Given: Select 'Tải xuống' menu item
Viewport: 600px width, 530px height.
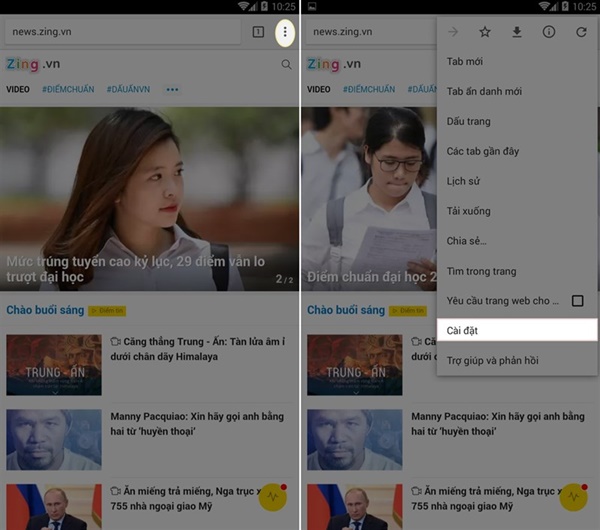Looking at the screenshot, I should pyautogui.click(x=517, y=211).
